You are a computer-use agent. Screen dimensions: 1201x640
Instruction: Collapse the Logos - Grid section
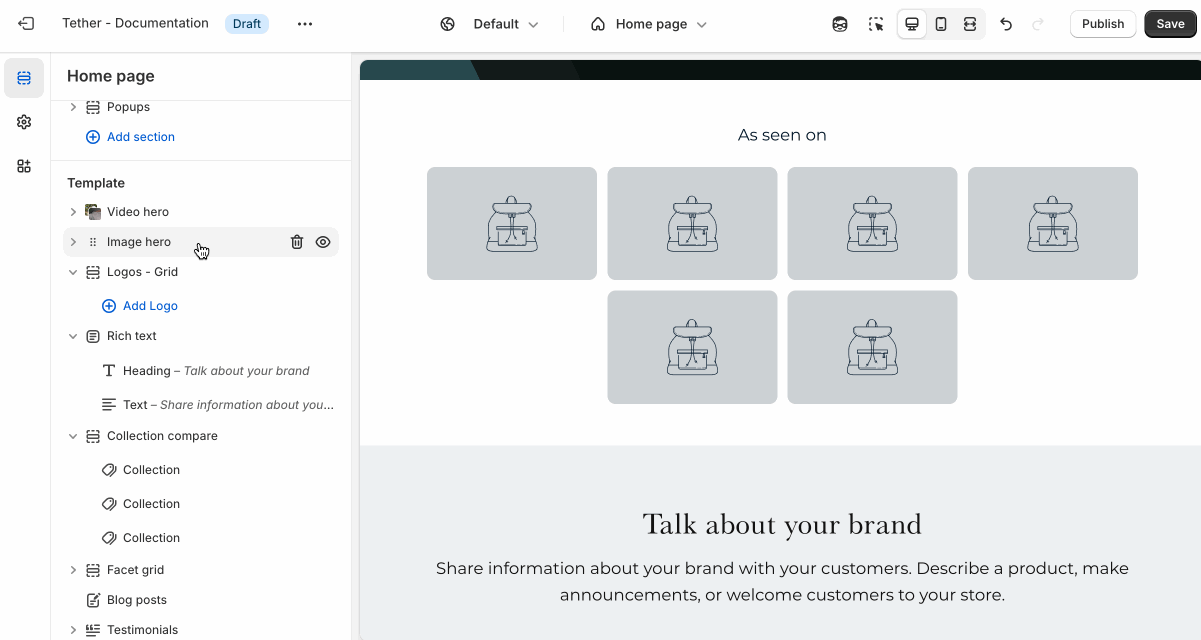(73, 272)
